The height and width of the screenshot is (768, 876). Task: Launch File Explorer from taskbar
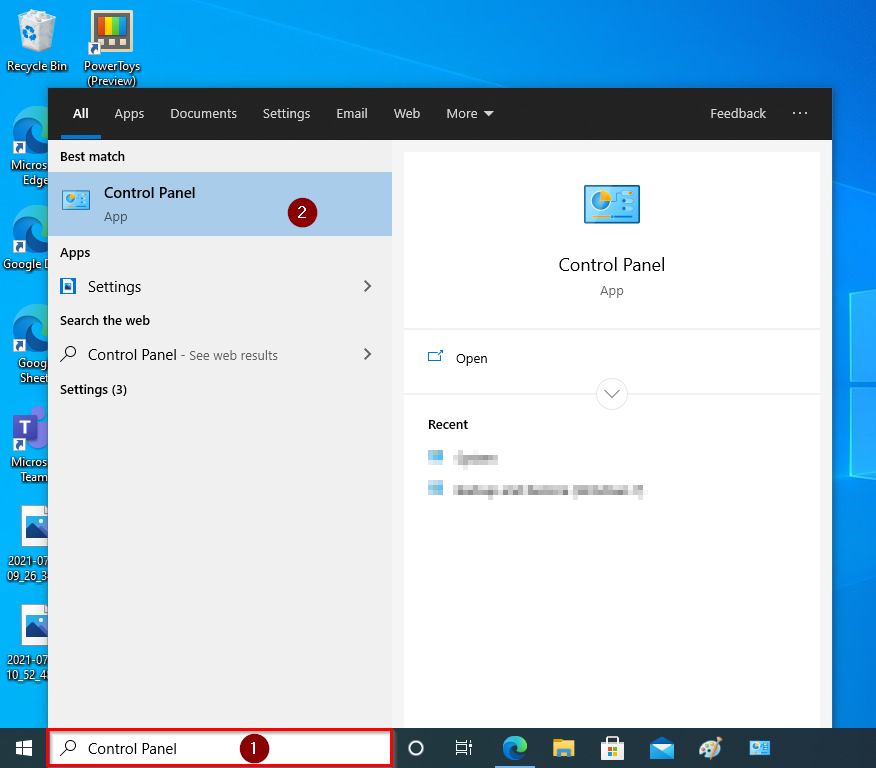click(564, 748)
